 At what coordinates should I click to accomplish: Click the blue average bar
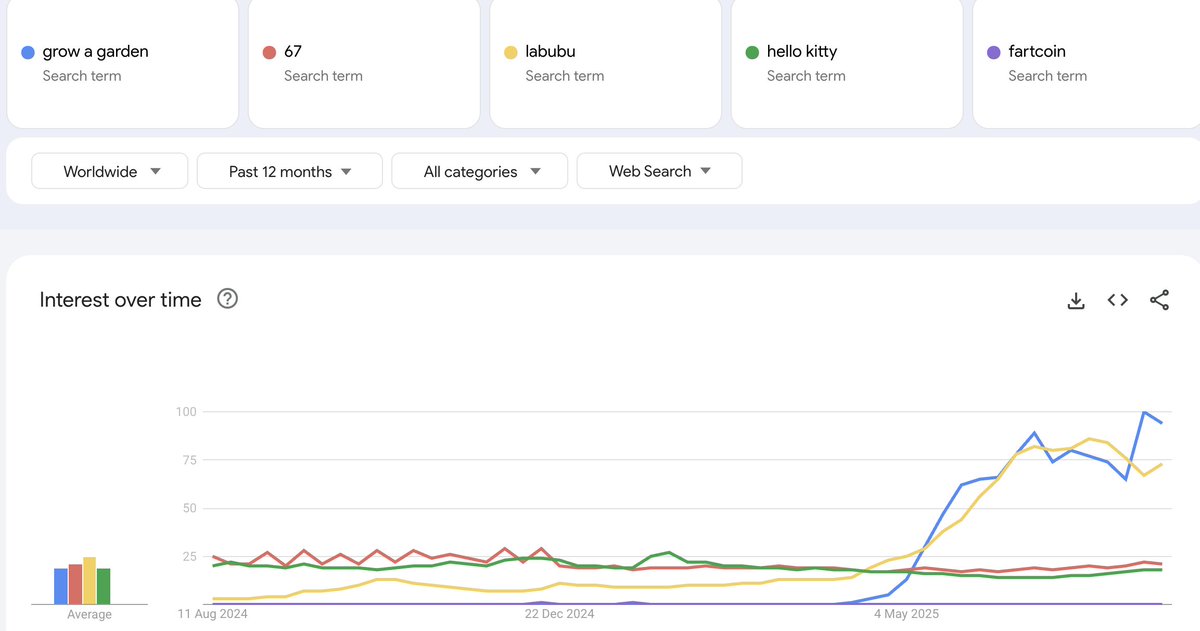pyautogui.click(x=60, y=586)
